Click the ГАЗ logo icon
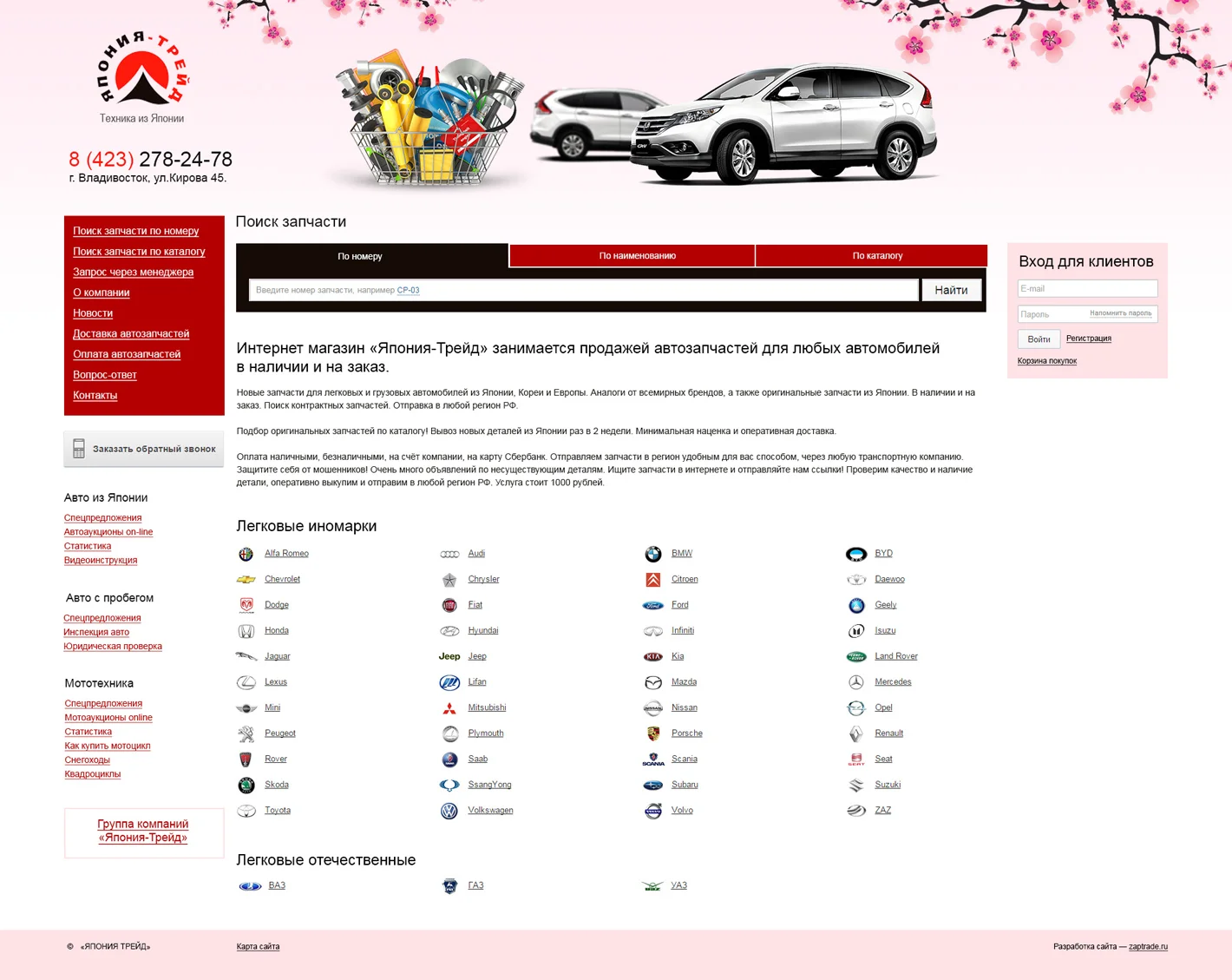The height and width of the screenshot is (980, 1232). pyautogui.click(x=449, y=886)
